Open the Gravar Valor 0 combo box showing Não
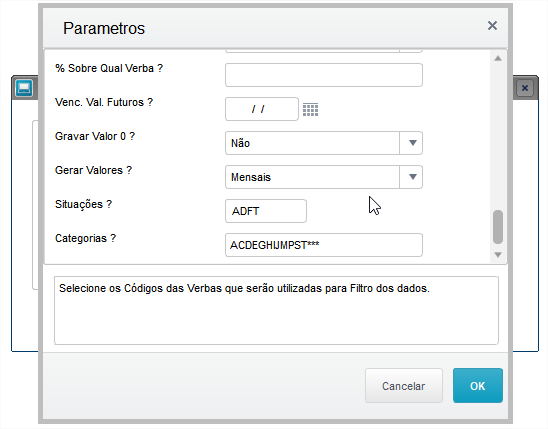Viewport: 548px width, 429px height. 324,143
